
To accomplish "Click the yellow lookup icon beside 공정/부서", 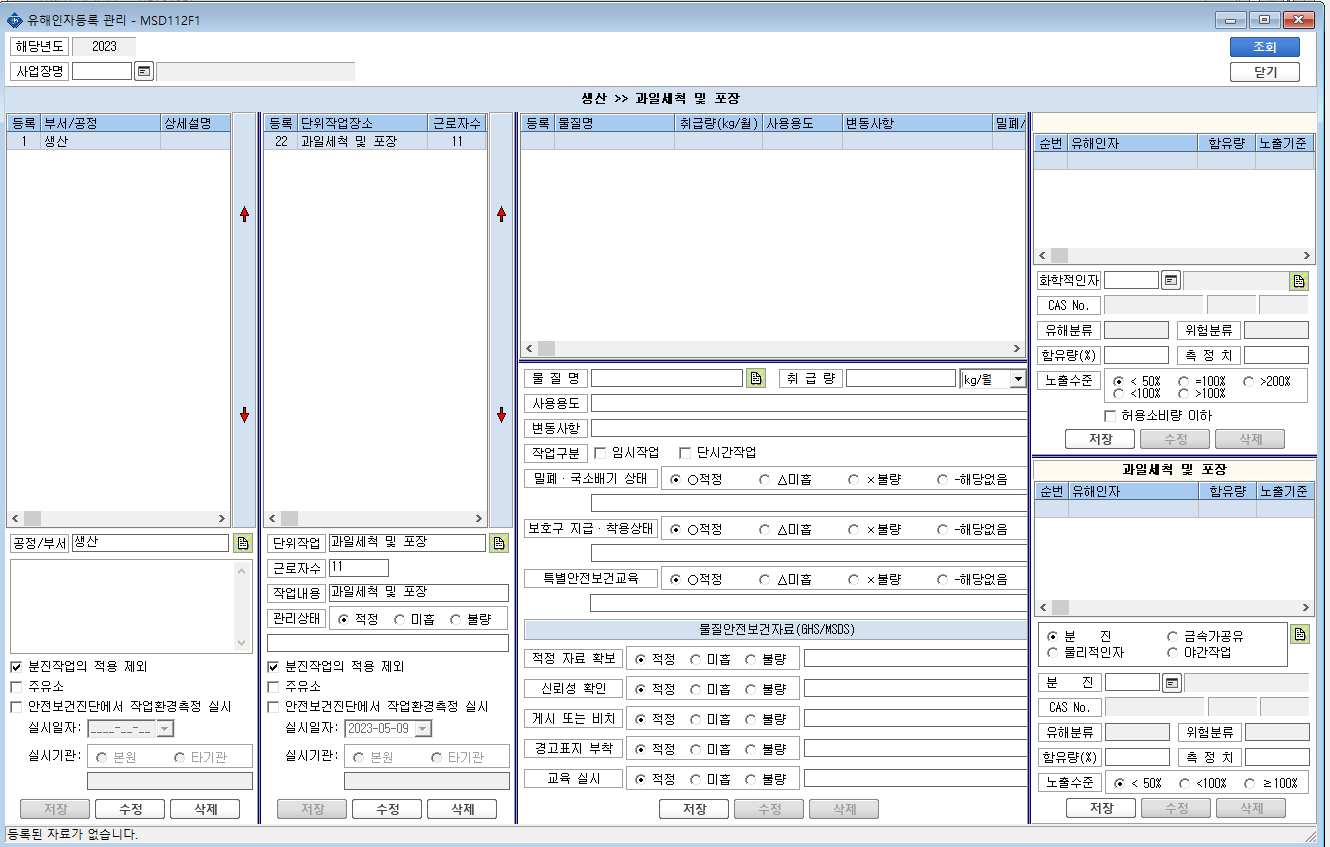I will coord(242,543).
